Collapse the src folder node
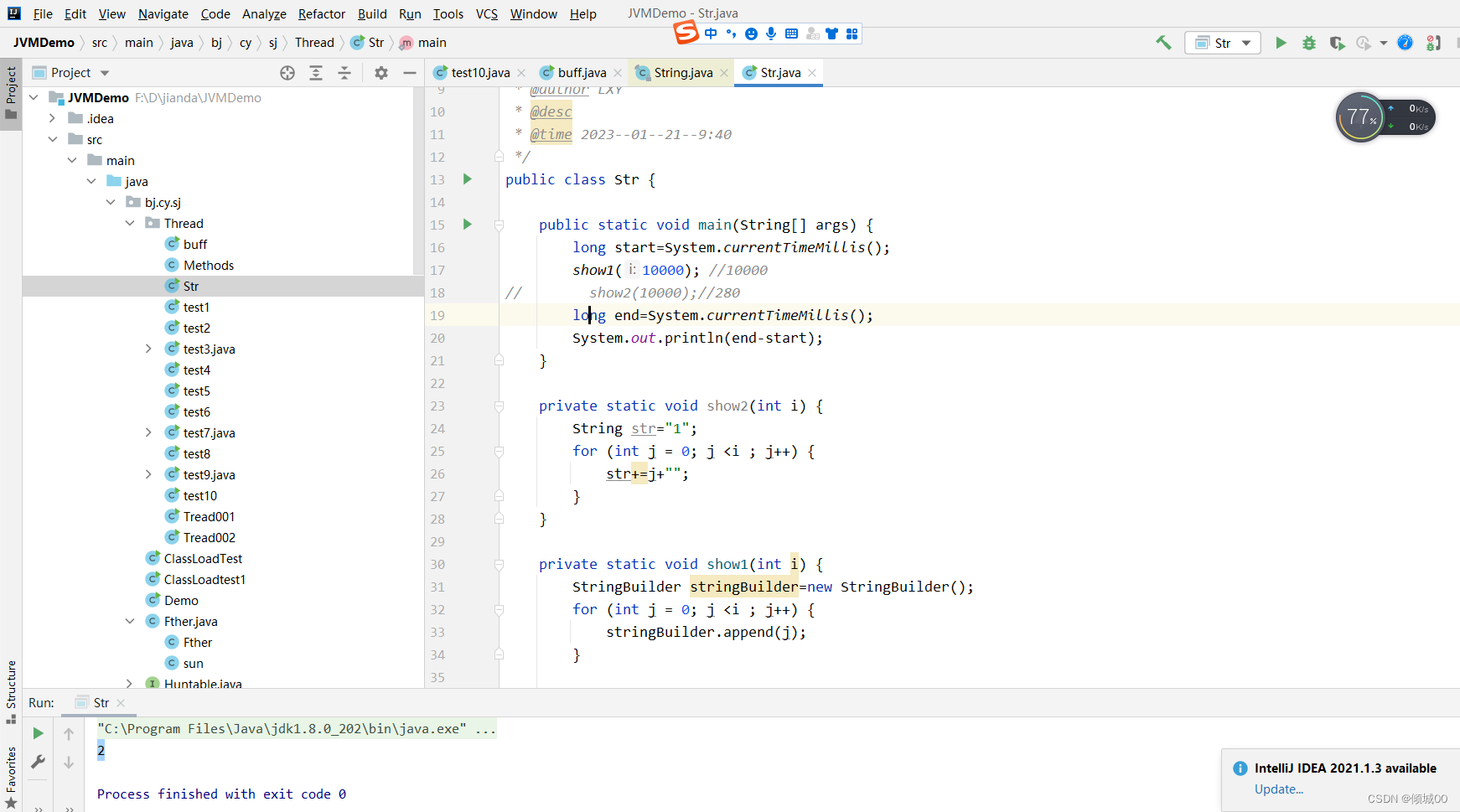The width and height of the screenshot is (1460, 812). point(53,140)
